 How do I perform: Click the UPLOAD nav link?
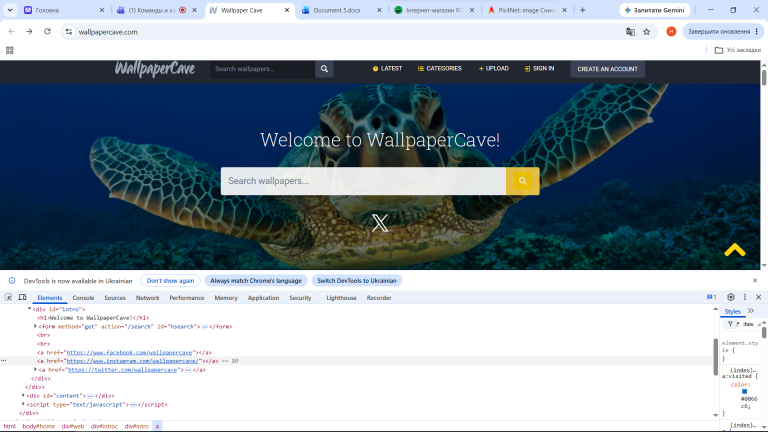tap(494, 69)
